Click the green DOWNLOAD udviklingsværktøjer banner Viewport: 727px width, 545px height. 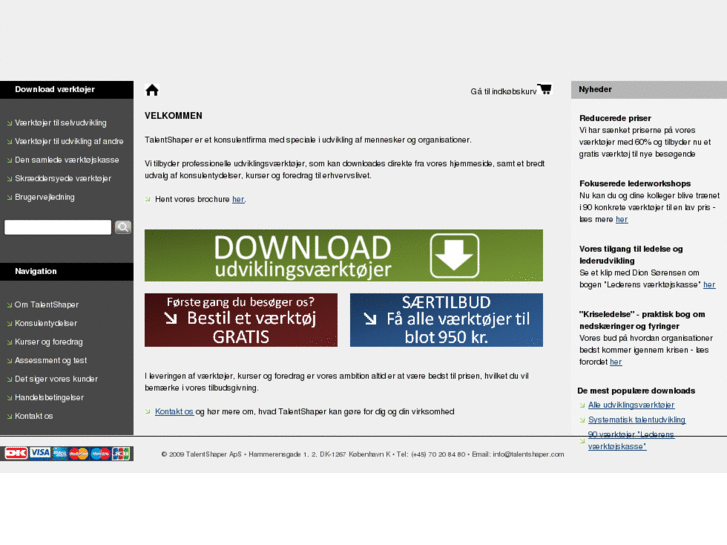tap(344, 255)
